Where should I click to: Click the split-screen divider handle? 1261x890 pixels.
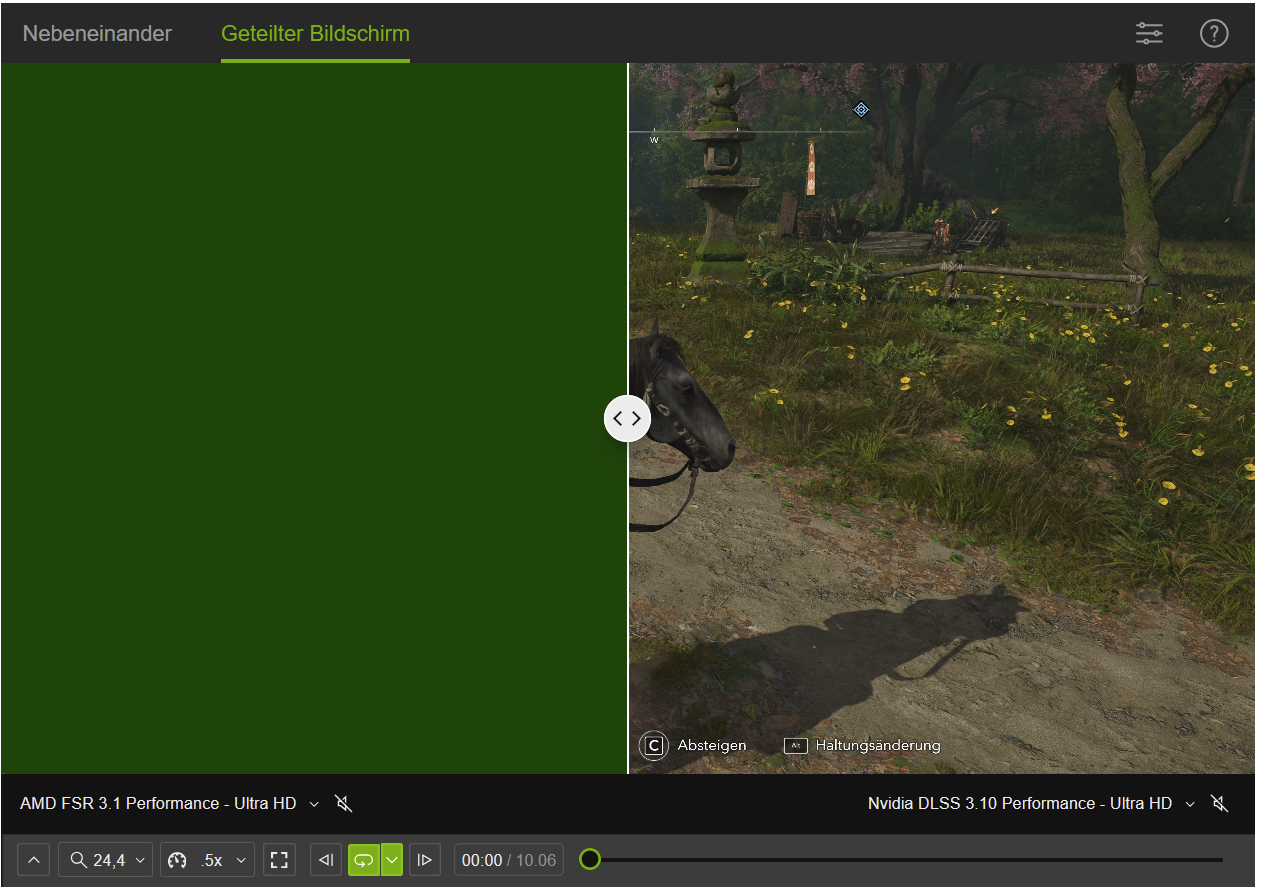pos(627,418)
